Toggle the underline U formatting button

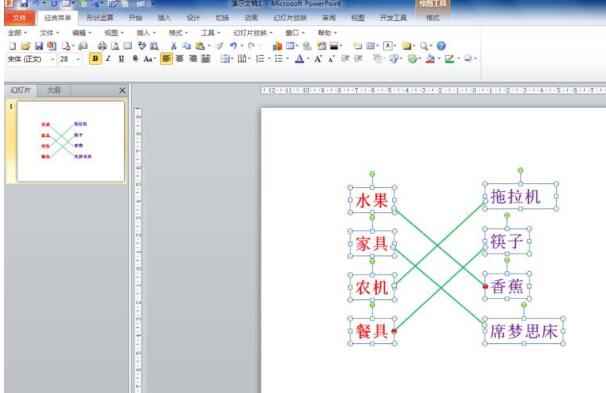coord(121,59)
